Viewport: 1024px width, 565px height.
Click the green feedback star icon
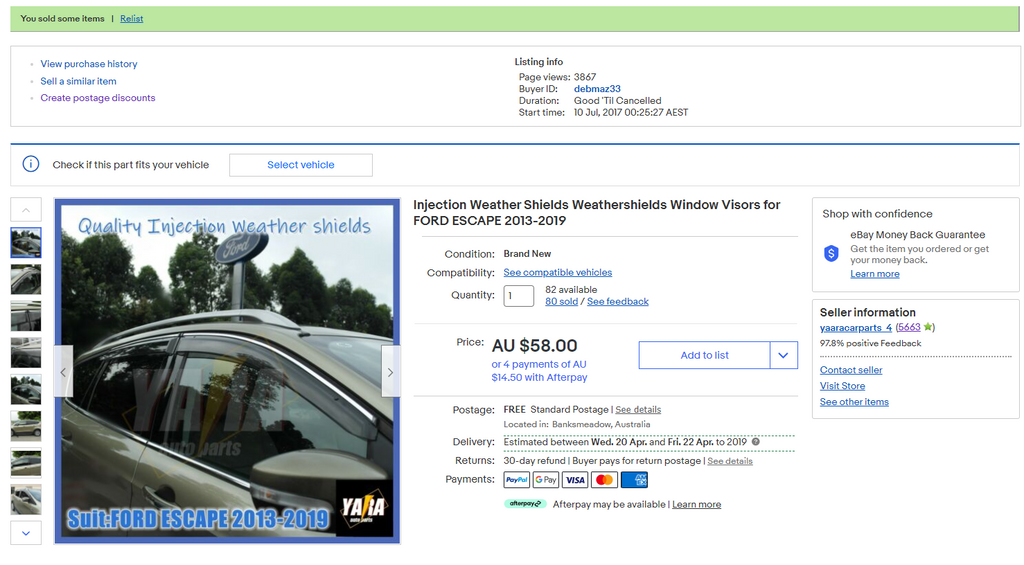coord(927,327)
